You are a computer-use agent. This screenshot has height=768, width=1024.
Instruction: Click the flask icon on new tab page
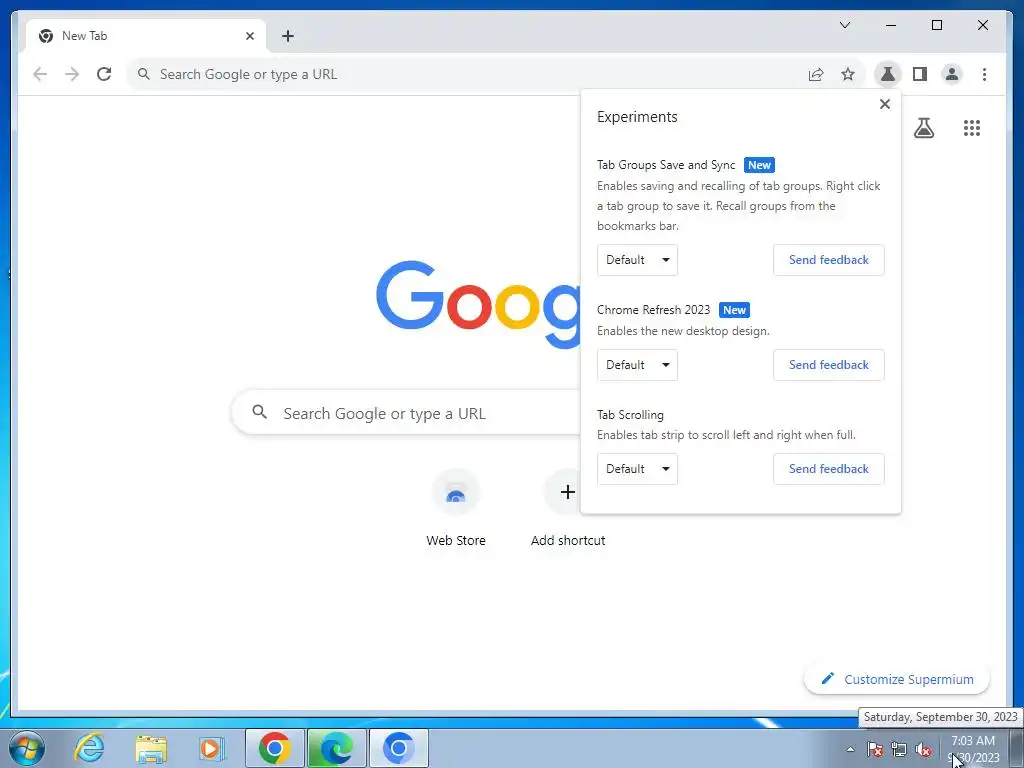tap(923, 128)
